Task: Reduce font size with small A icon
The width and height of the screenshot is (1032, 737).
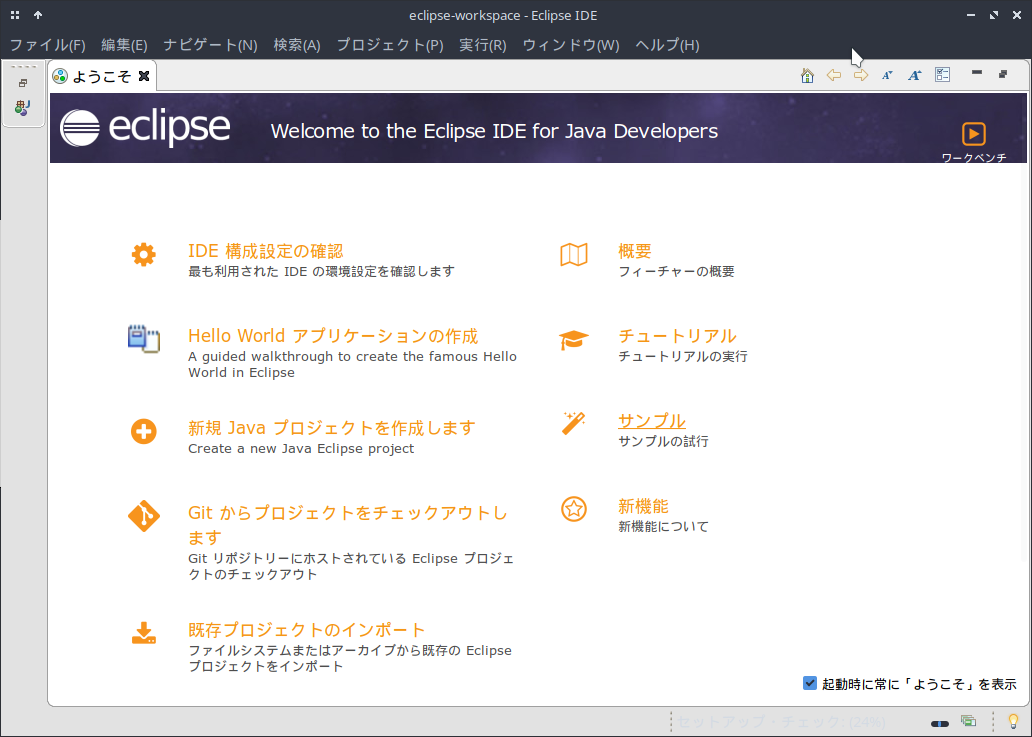Action: [x=887, y=76]
